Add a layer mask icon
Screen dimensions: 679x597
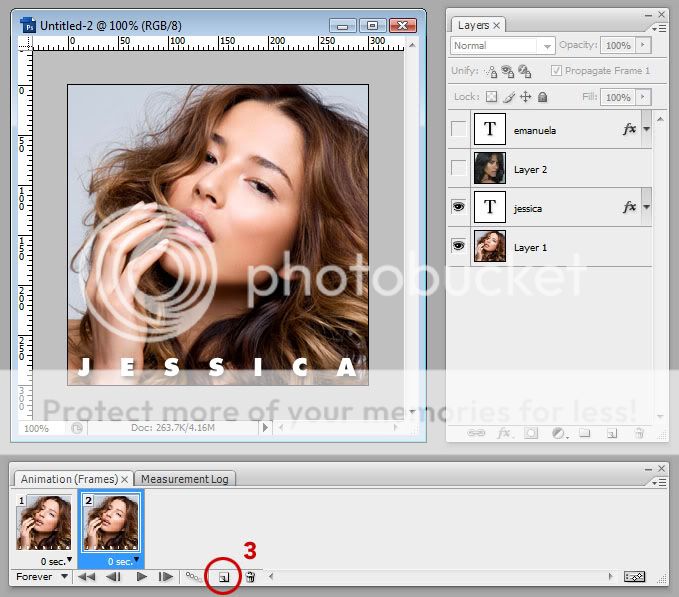(x=532, y=433)
